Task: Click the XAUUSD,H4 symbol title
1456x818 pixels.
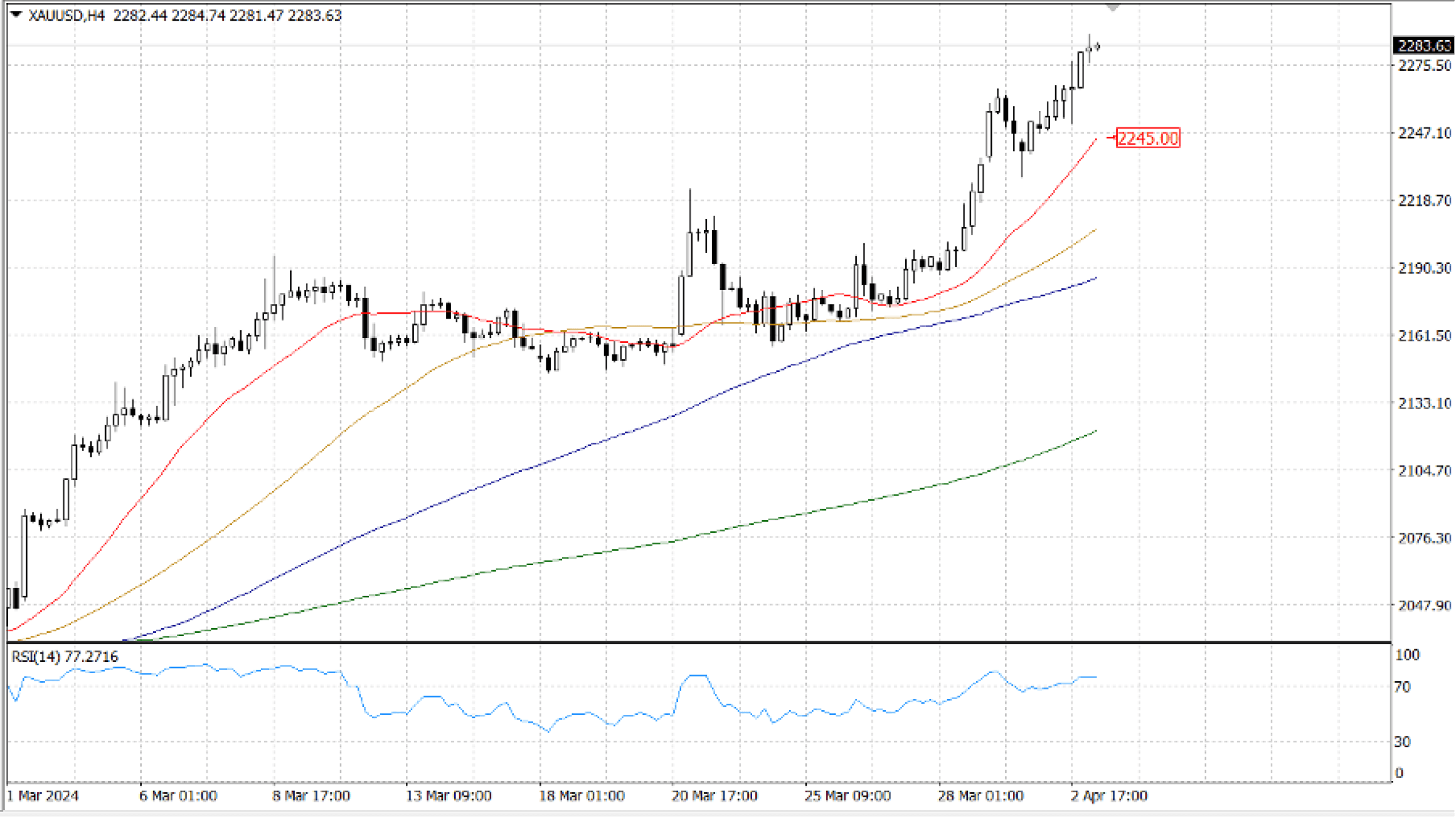Action: [66, 15]
